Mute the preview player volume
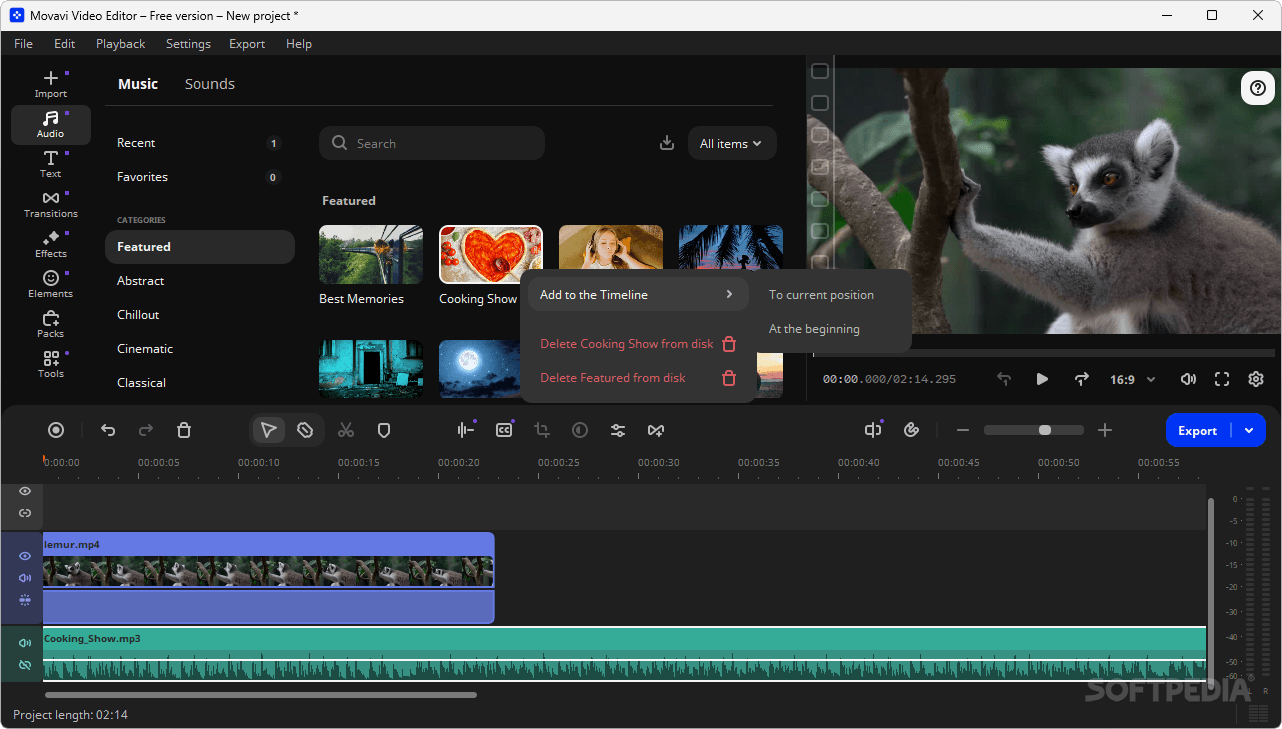The width and height of the screenshot is (1282, 729). 1188,379
